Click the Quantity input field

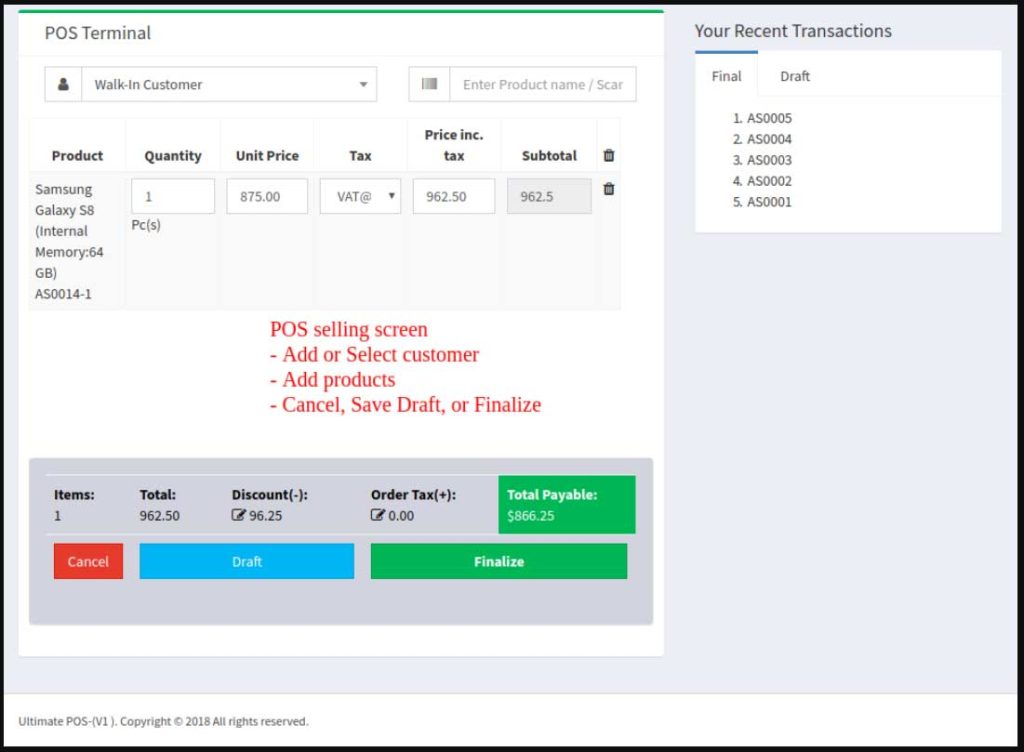click(173, 197)
